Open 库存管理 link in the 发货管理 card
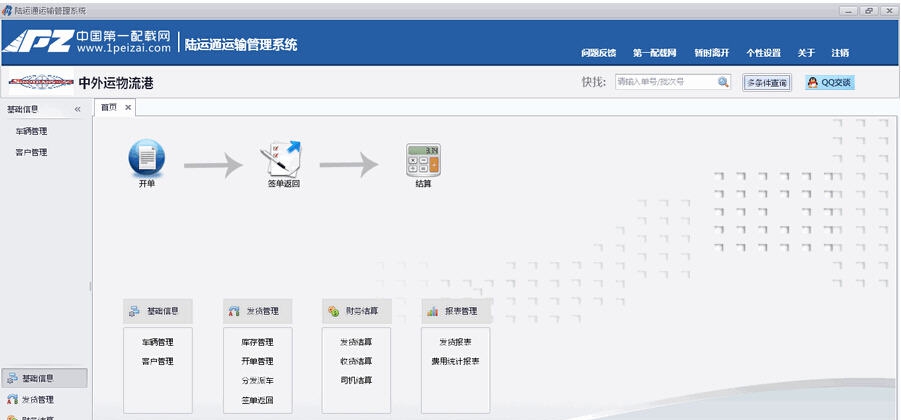 point(257,342)
